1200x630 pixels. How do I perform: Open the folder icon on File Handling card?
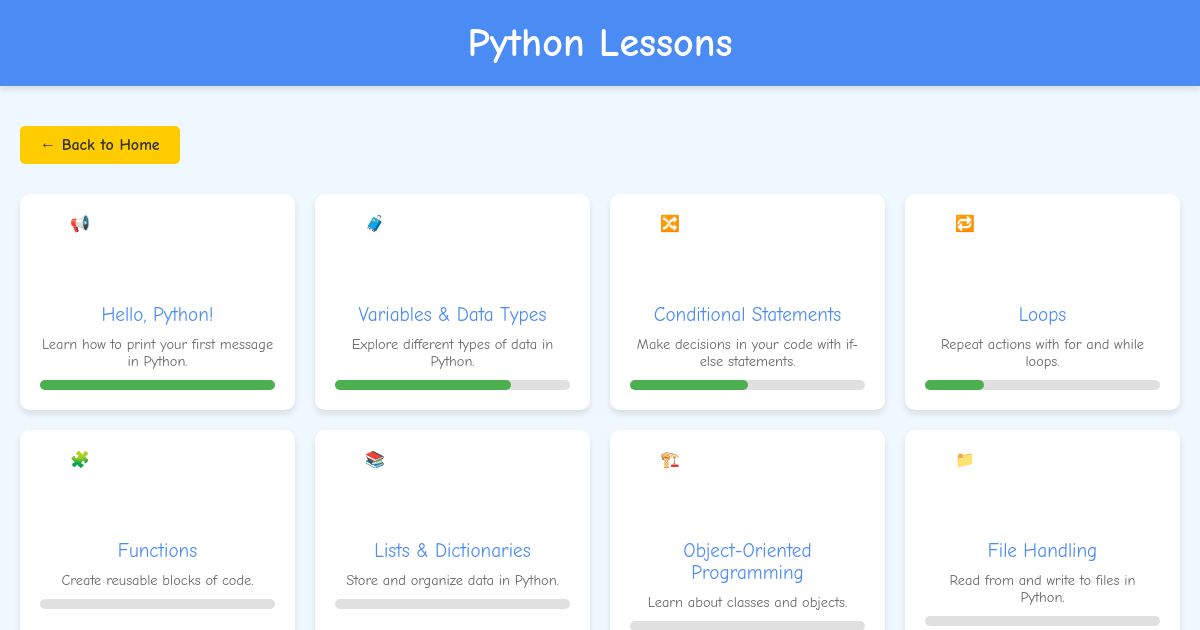point(964,459)
